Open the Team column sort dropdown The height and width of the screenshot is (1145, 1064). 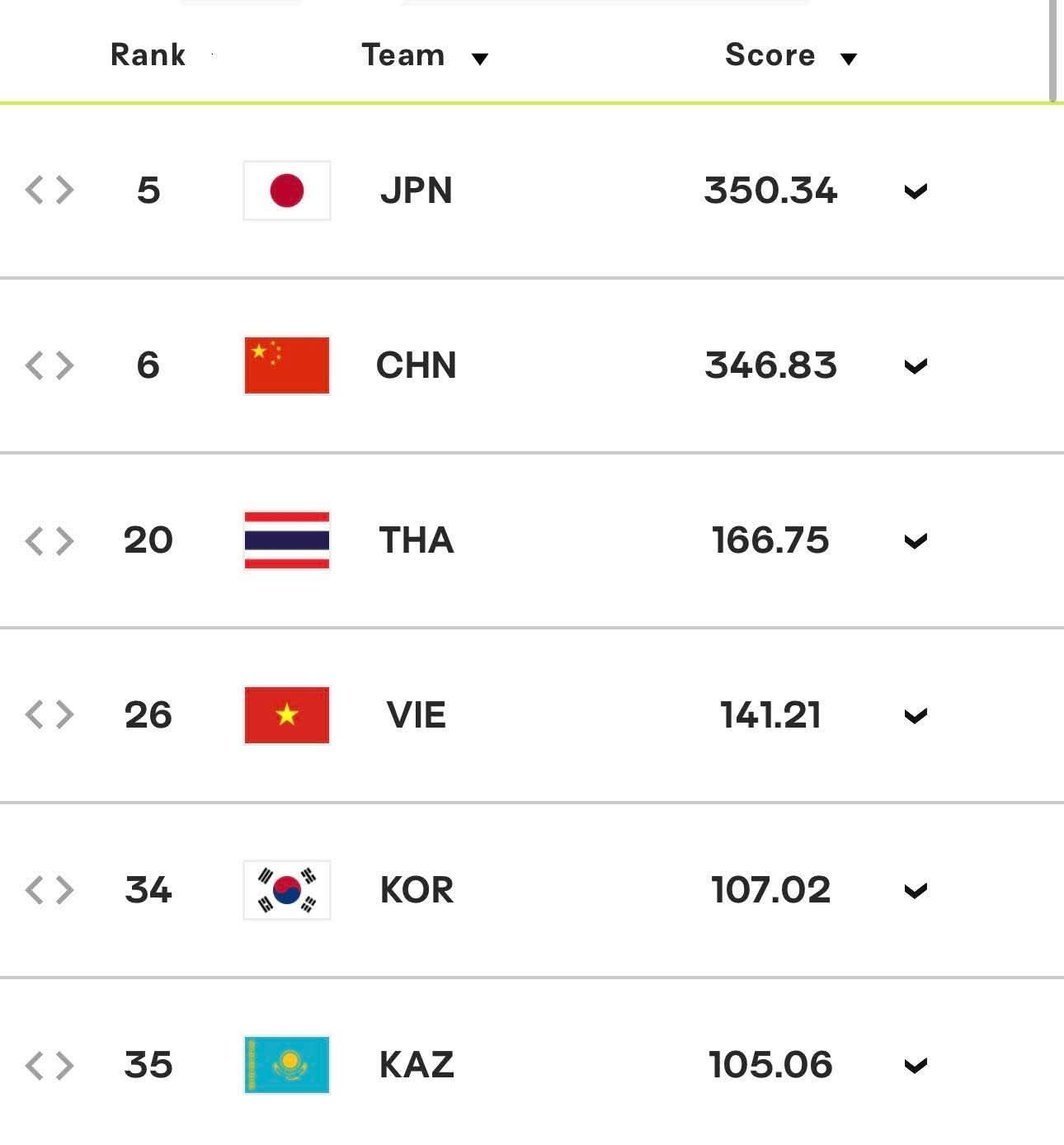[479, 58]
